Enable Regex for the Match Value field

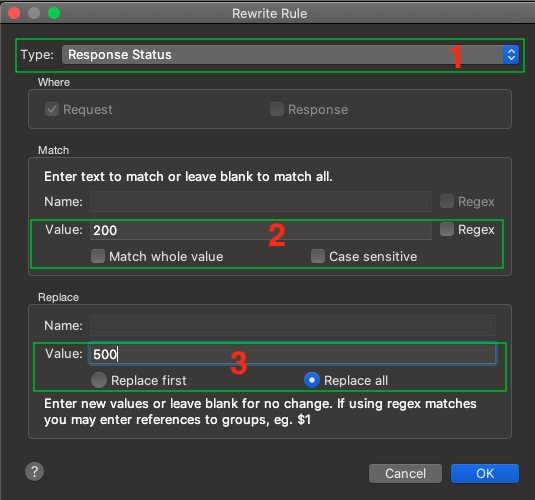click(x=447, y=229)
